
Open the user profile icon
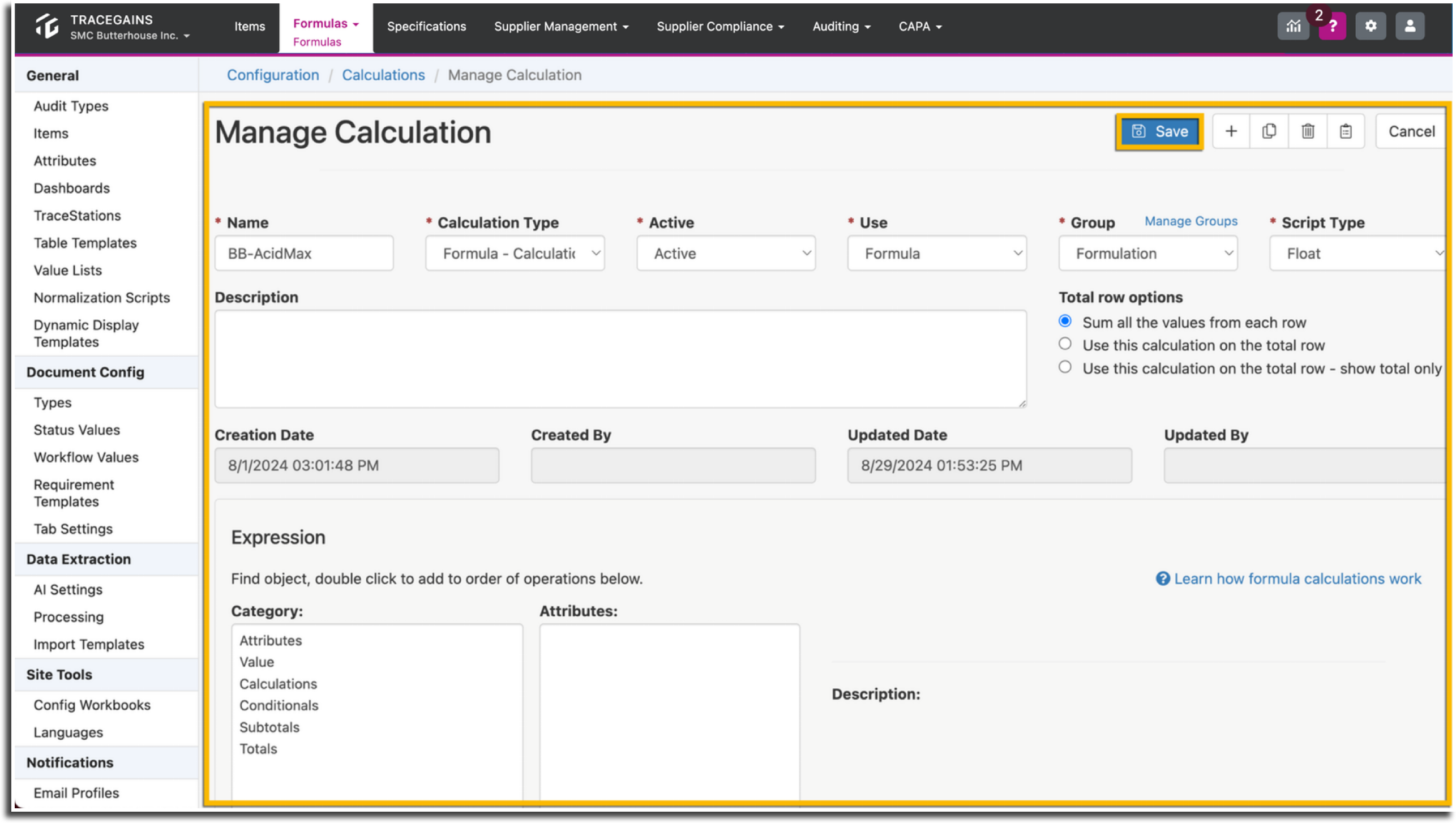(1409, 26)
